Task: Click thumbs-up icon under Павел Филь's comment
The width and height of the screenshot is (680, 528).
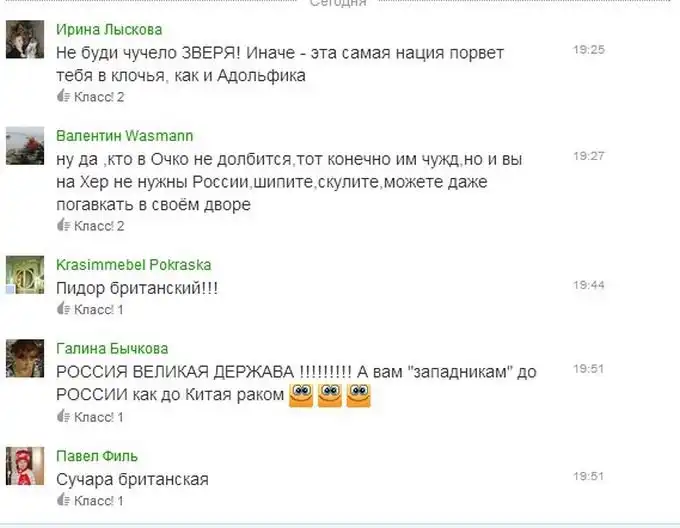Action: coord(63,500)
